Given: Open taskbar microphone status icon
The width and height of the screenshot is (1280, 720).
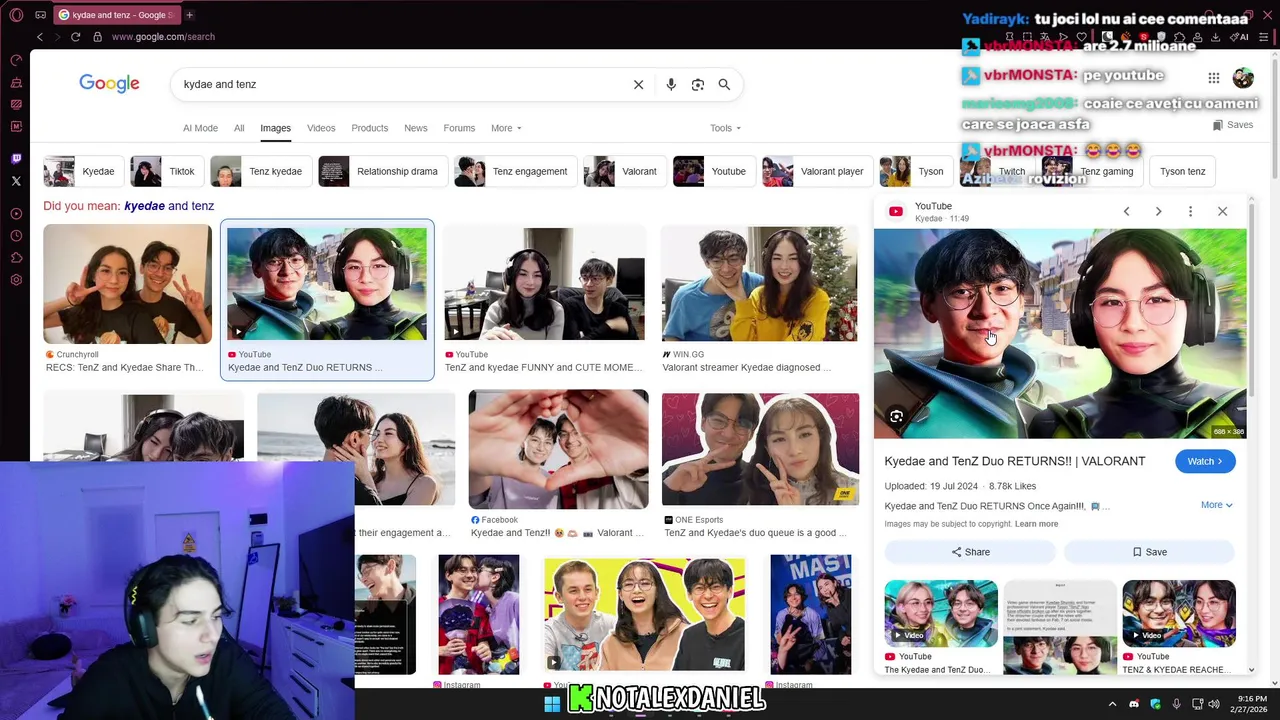Looking at the screenshot, I should click(1177, 704).
